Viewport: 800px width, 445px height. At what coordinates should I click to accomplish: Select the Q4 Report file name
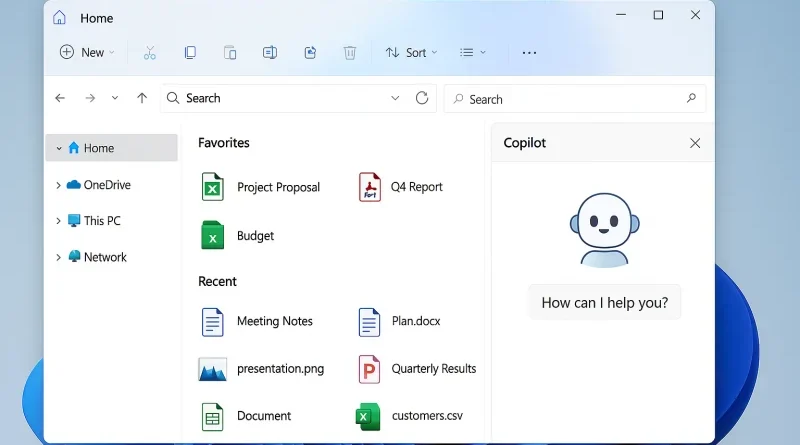(417, 187)
